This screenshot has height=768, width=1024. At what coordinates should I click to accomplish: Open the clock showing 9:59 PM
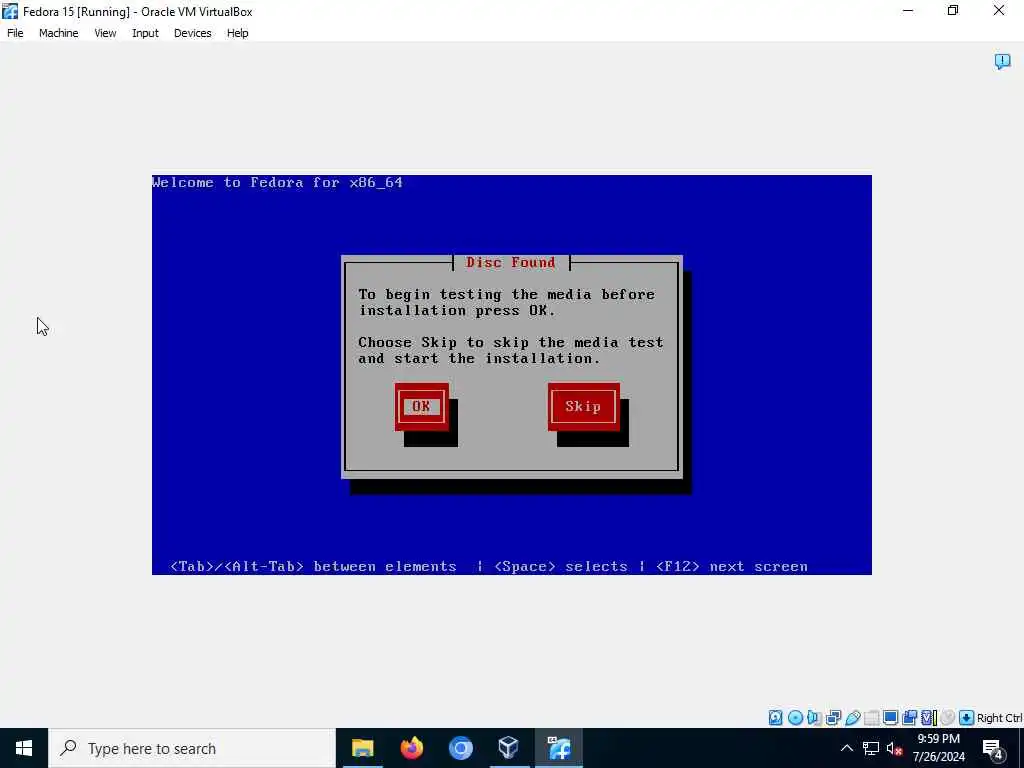click(x=938, y=748)
